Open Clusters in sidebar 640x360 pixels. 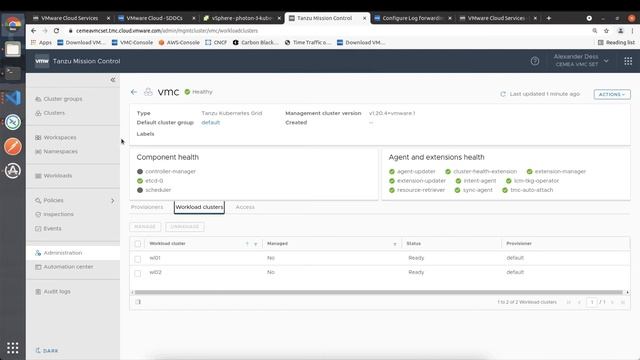(x=50, y=113)
